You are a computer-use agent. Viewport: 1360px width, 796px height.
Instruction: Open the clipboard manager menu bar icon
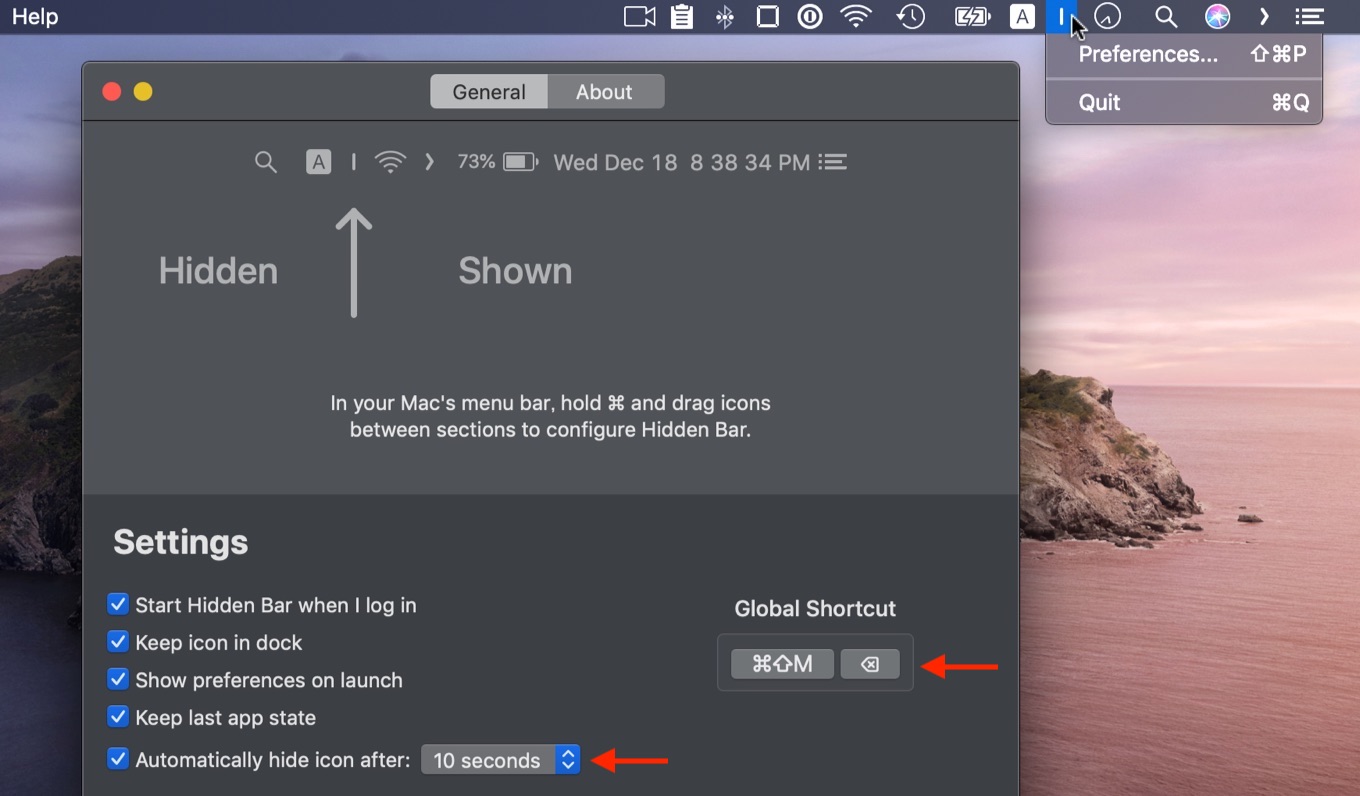pos(682,17)
